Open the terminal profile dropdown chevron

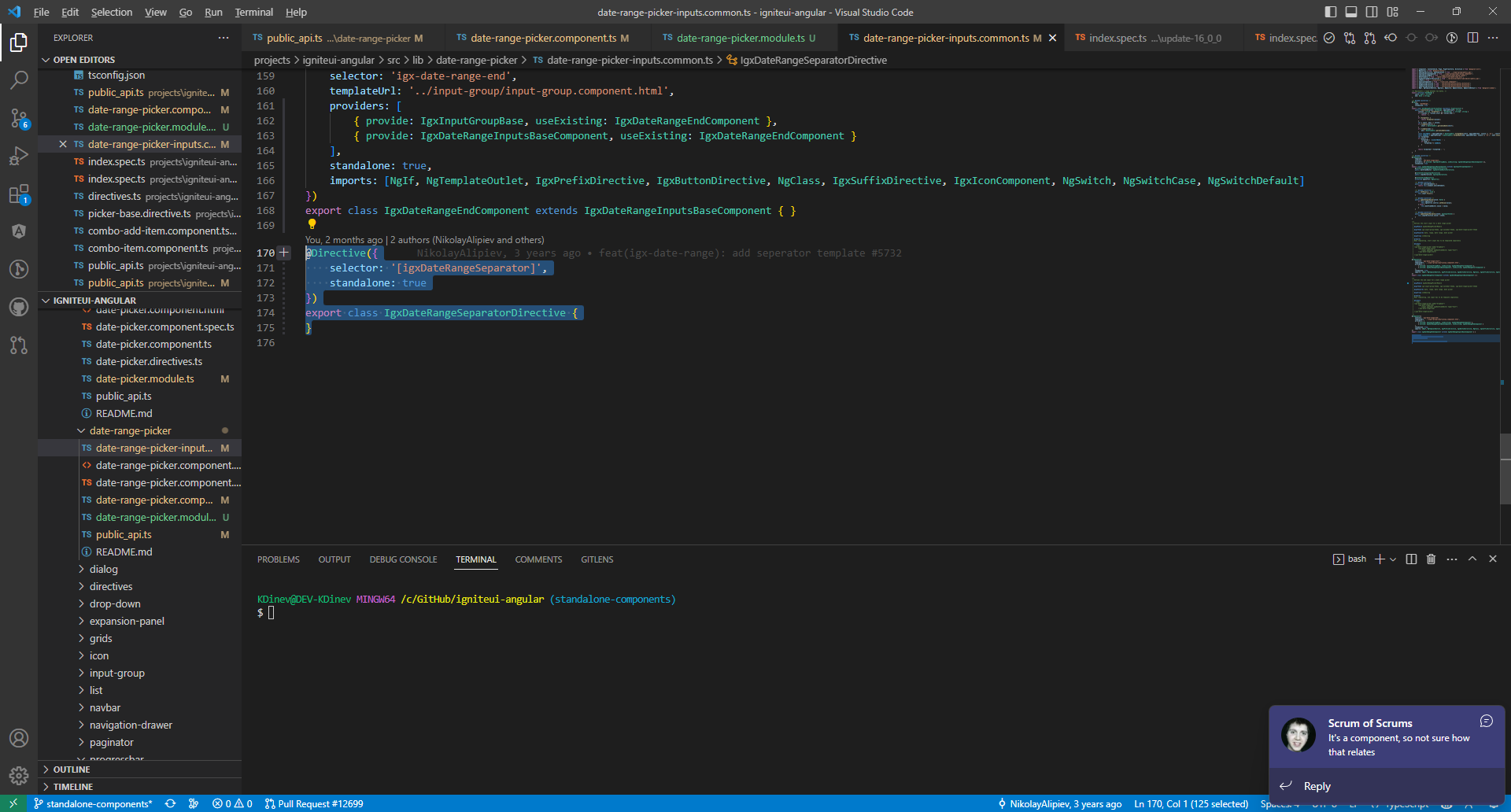[1391, 559]
